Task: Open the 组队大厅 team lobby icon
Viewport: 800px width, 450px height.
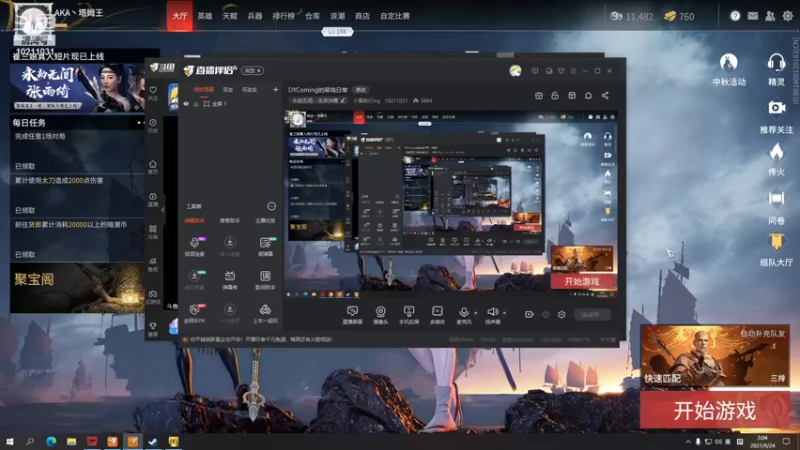Action: pyautogui.click(x=776, y=249)
